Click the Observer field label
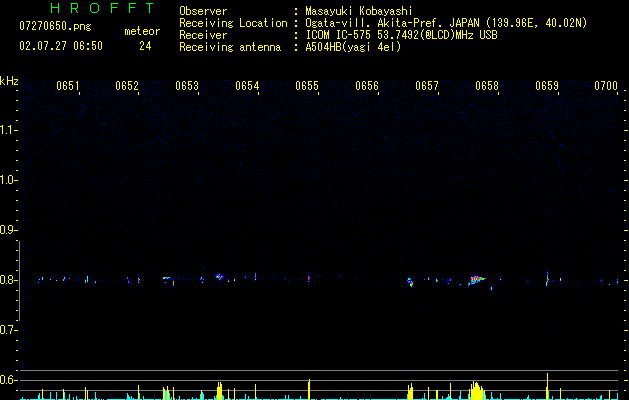The height and width of the screenshot is (400, 629). point(203,11)
